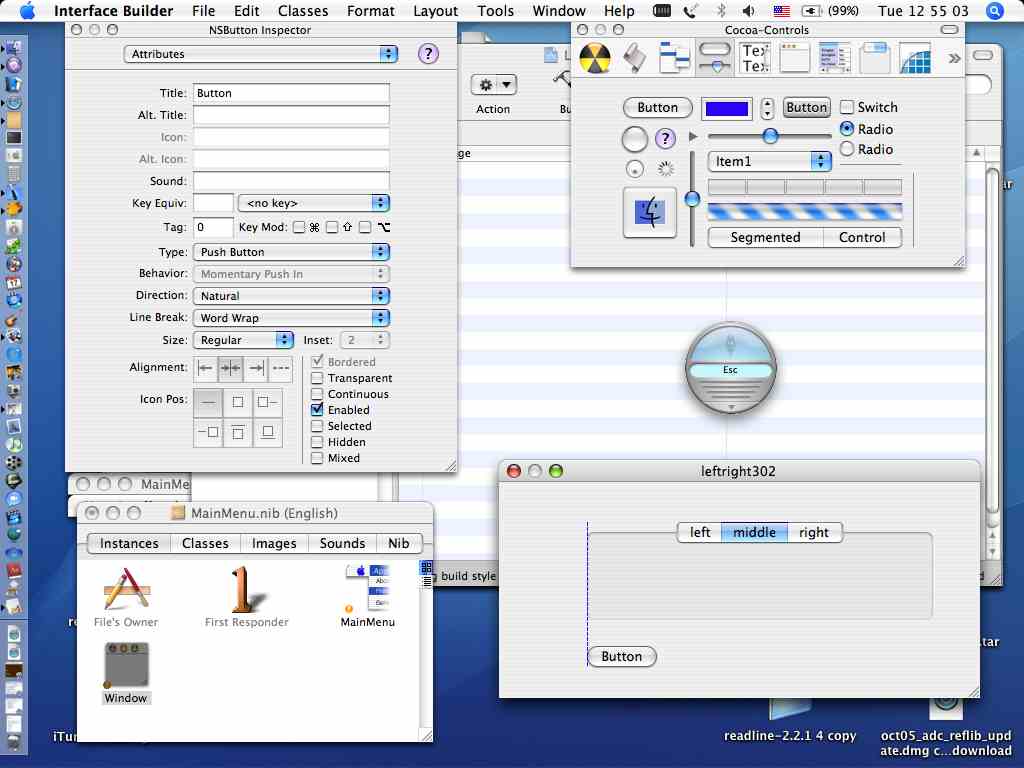Choose center text alignment in inspector
Viewport: 1024px width, 768px height.
(231, 368)
